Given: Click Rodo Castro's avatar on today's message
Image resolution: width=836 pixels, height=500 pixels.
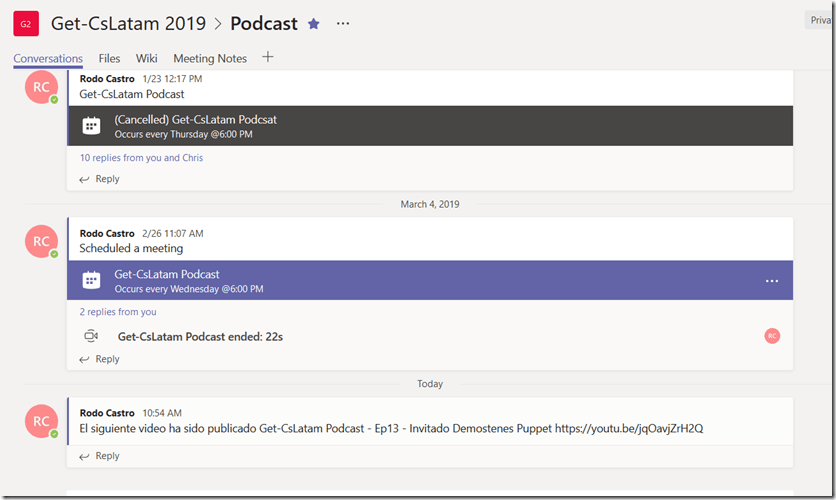Looking at the screenshot, I should [x=41, y=421].
